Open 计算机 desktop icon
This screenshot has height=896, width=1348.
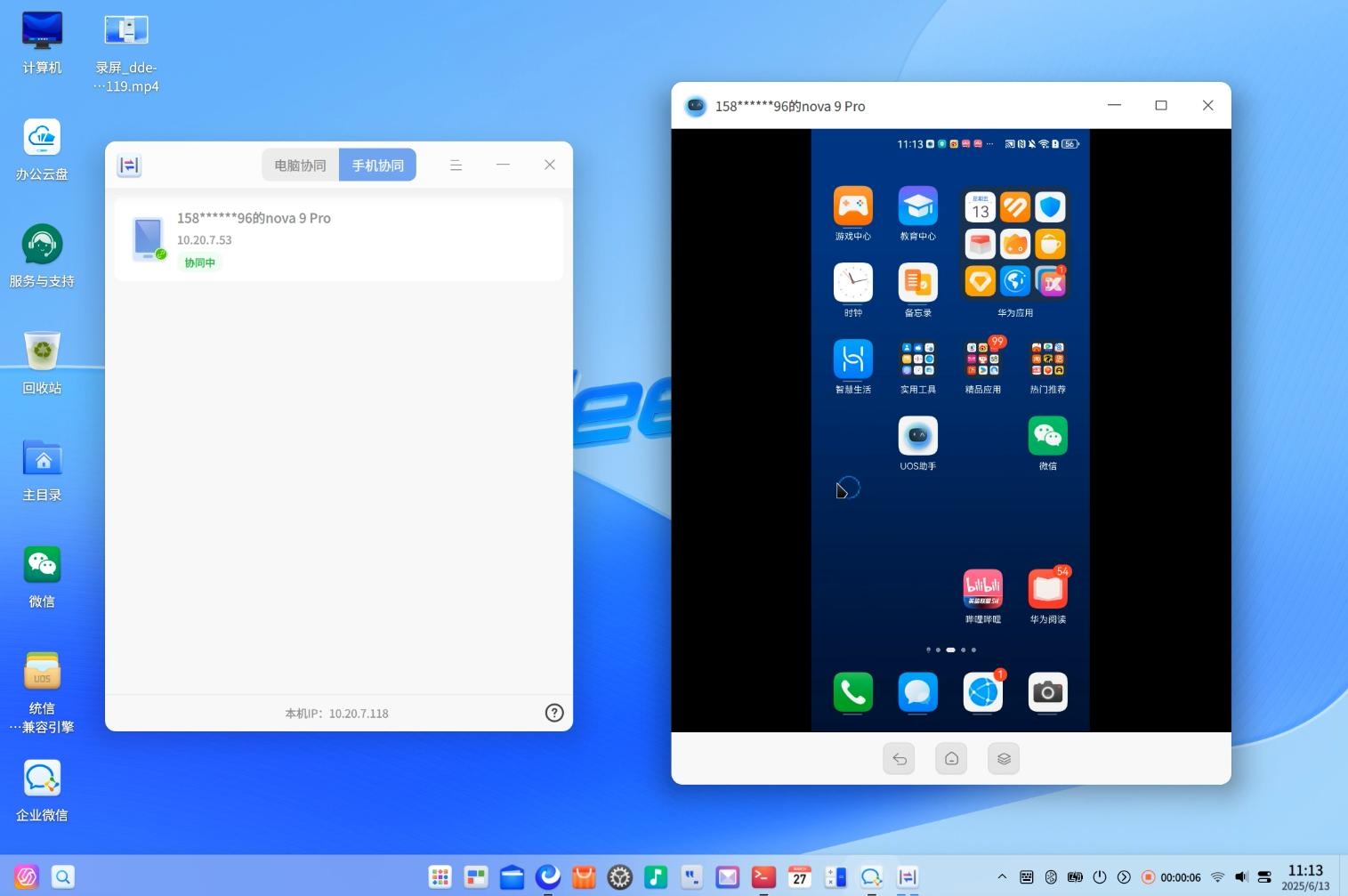[x=42, y=43]
